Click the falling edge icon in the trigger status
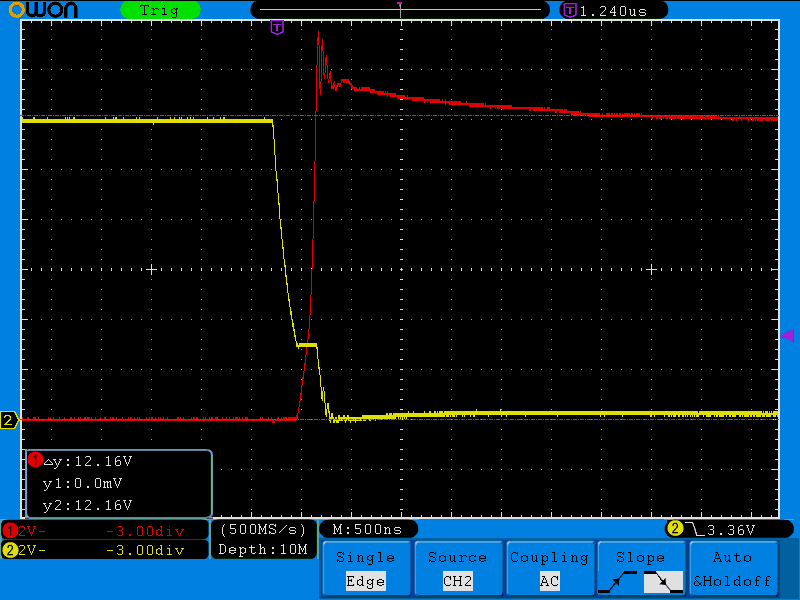This screenshot has width=800, height=600. 694,529
